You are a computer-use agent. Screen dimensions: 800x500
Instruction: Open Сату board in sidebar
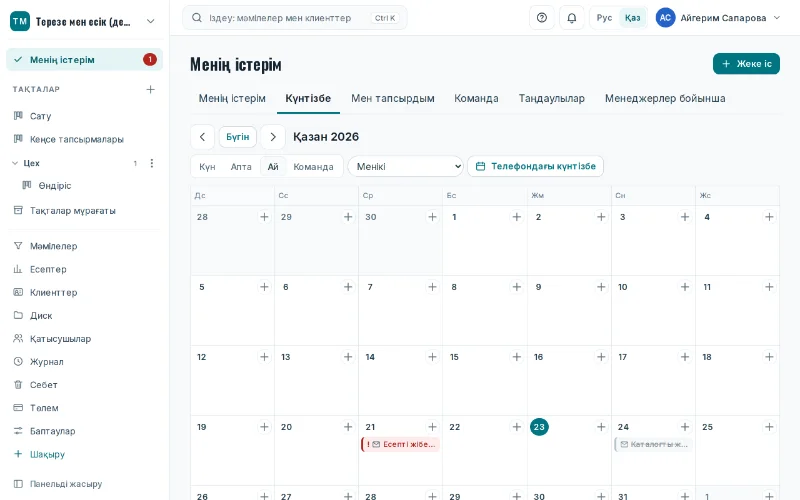click(x=84, y=116)
